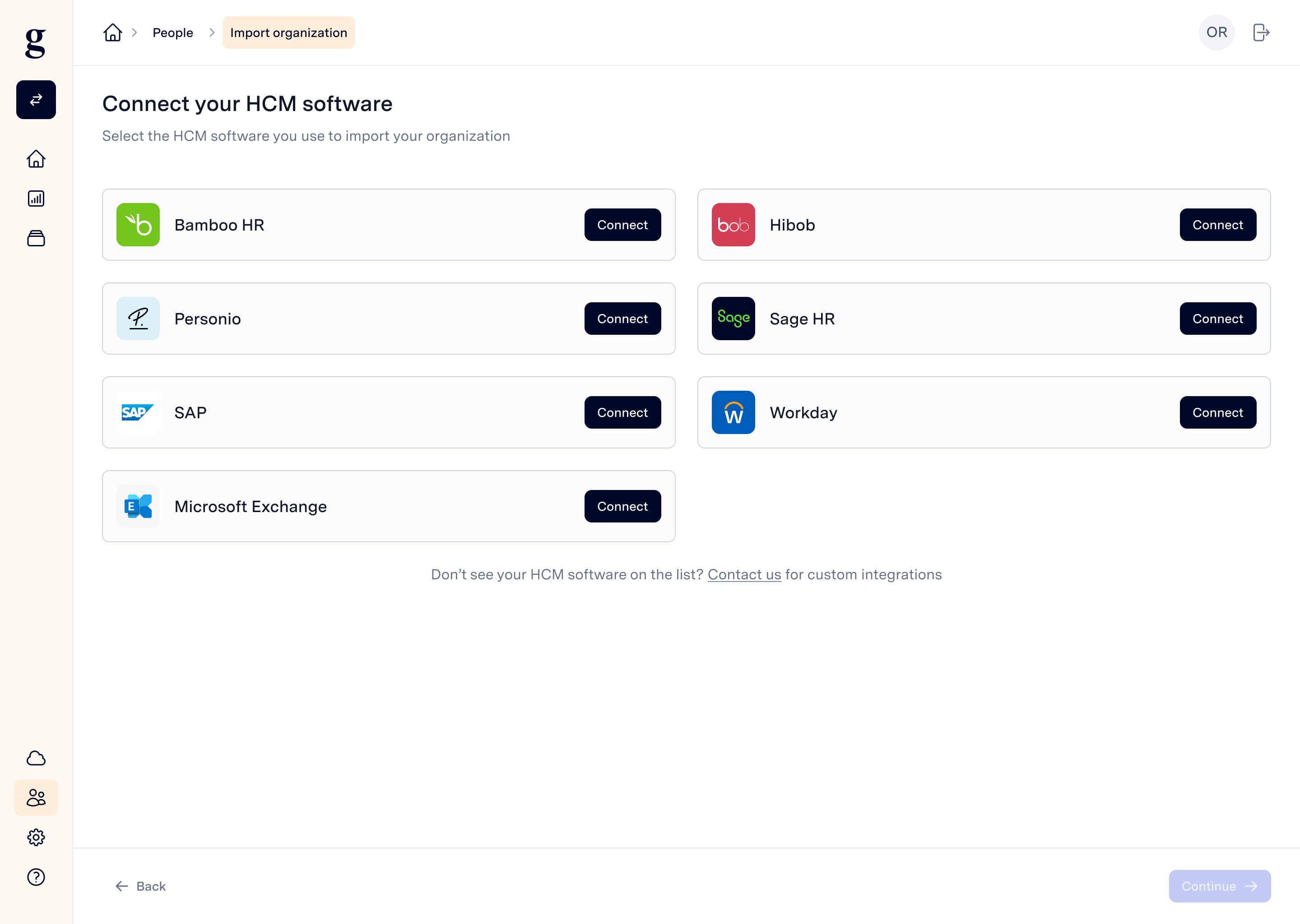The image size is (1300, 924).
Task: Open the sidebar home icon
Action: [x=36, y=159]
